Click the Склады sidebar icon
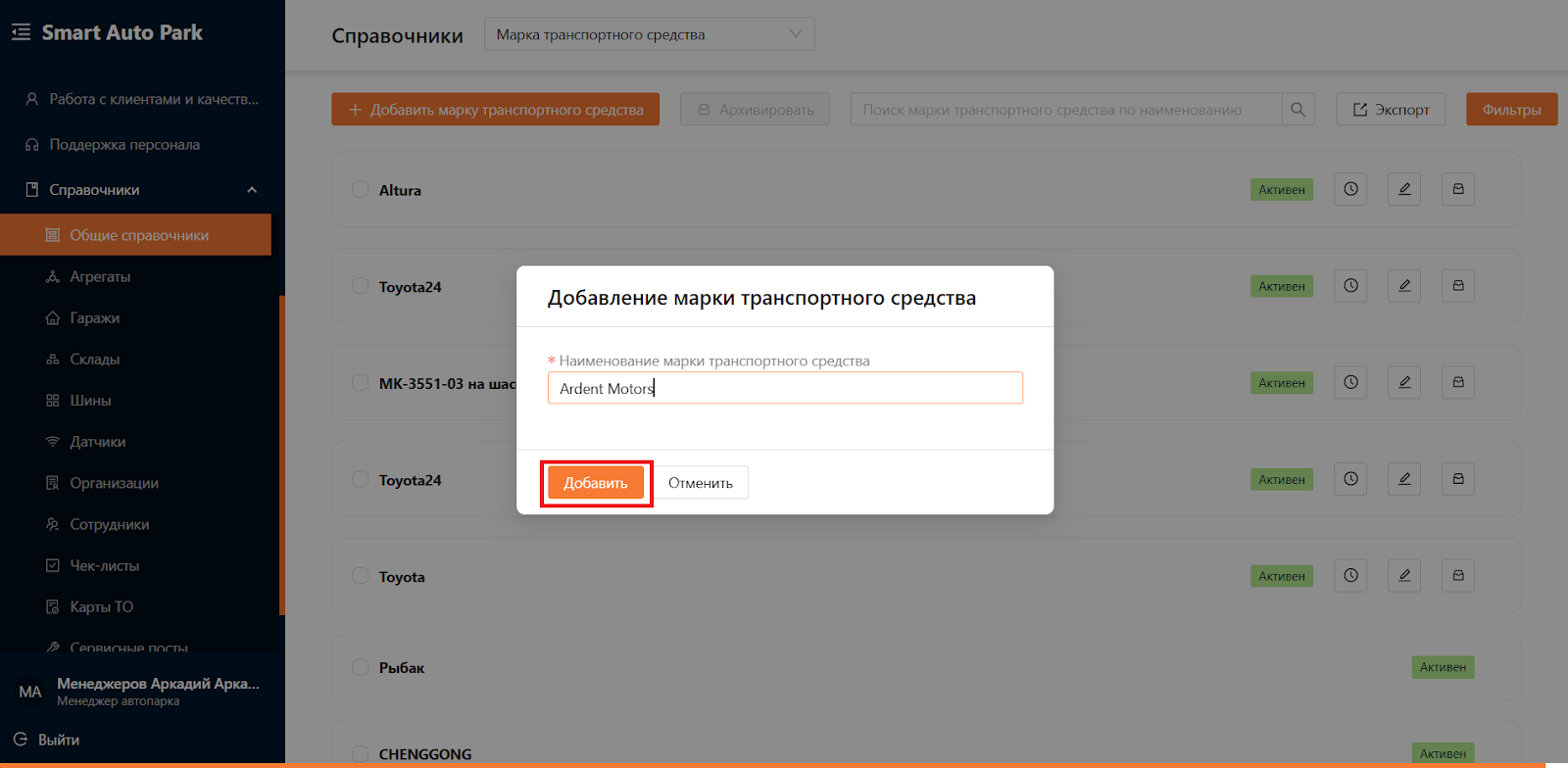 (53, 359)
